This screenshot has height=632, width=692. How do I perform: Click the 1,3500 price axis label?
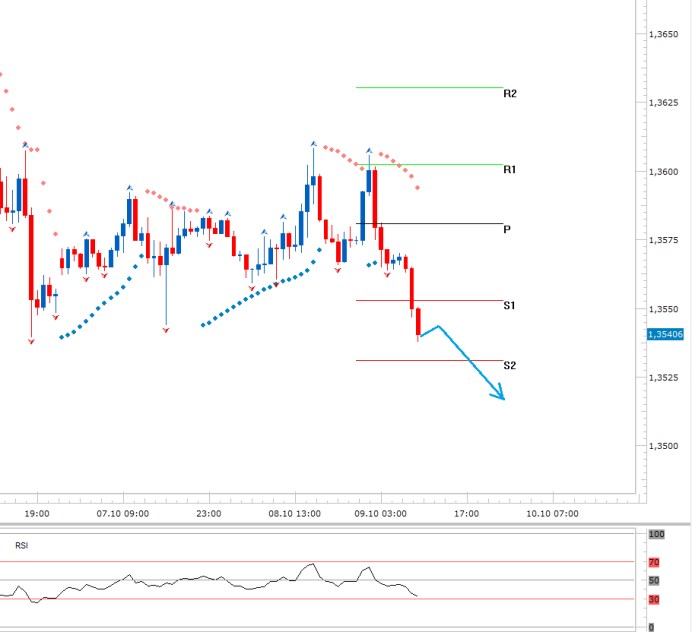[x=663, y=446]
